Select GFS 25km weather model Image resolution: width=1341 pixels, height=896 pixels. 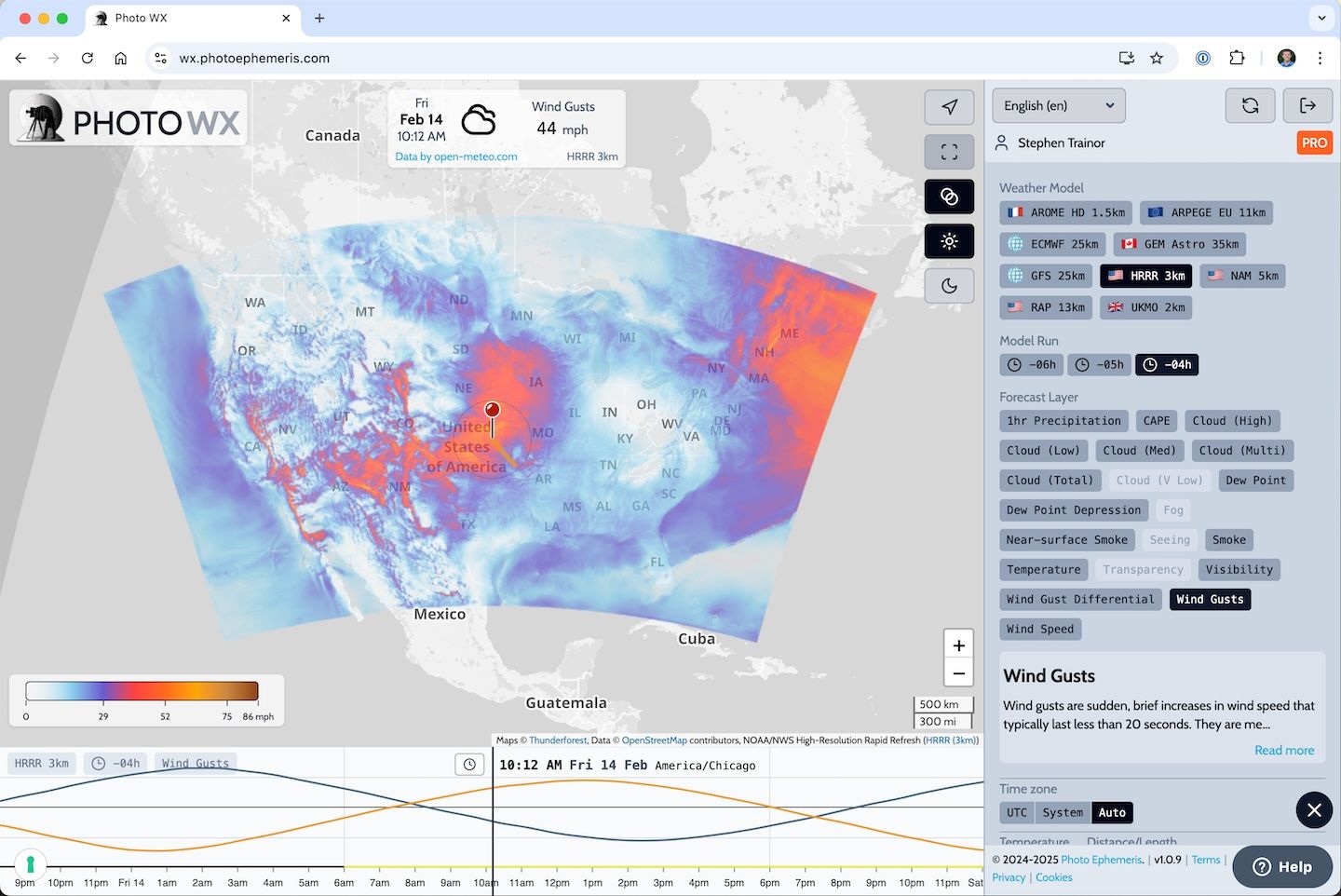(x=1046, y=276)
